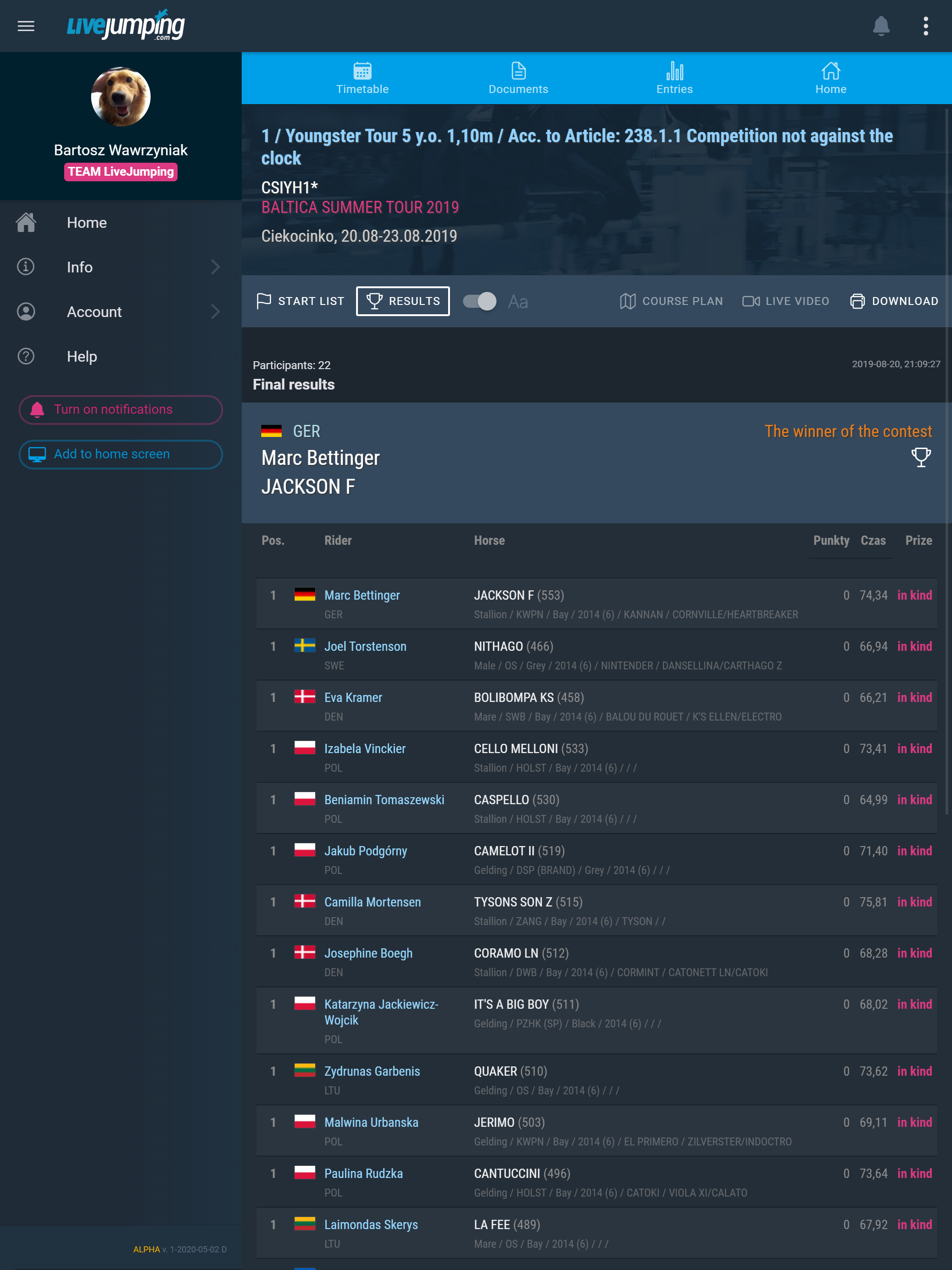Open the START LIST view
Screen dimensions: 952x1270
point(300,301)
